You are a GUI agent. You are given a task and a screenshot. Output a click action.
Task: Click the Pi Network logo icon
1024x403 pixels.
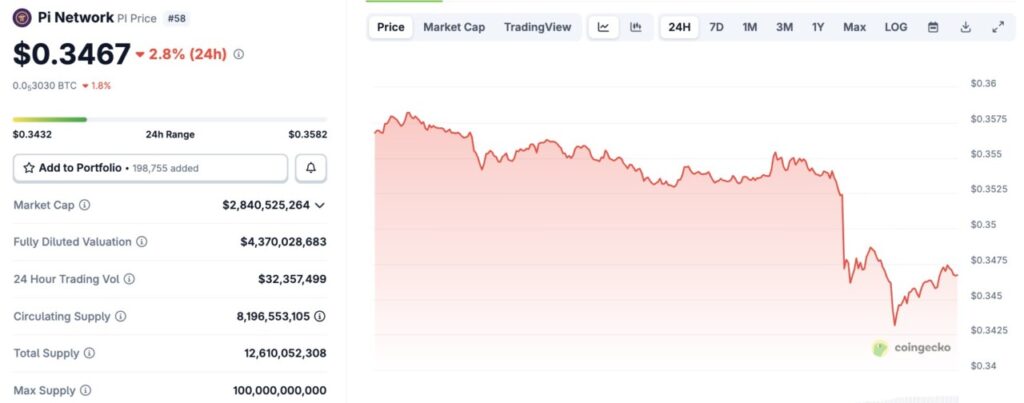click(22, 16)
